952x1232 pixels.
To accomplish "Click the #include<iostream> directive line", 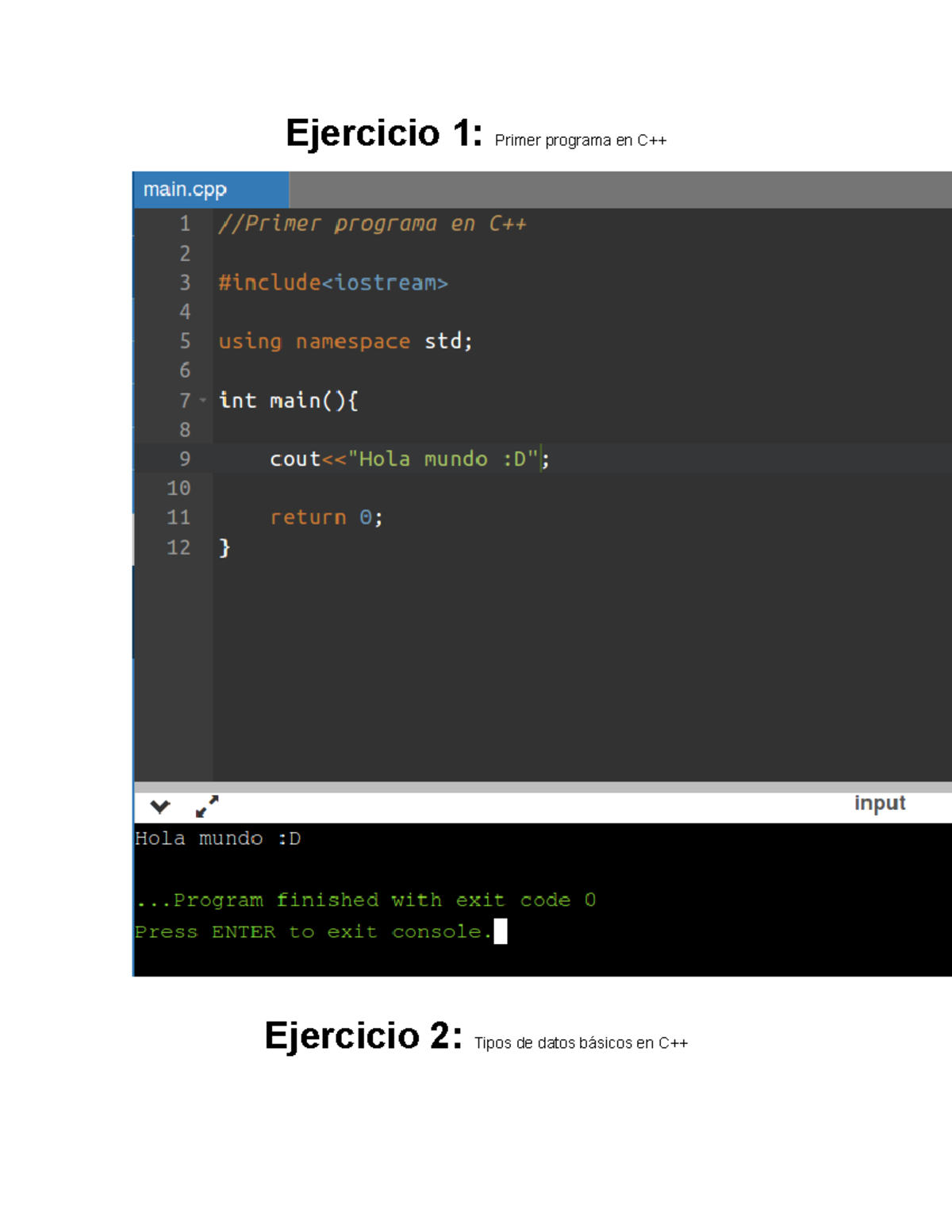I will (x=333, y=282).
